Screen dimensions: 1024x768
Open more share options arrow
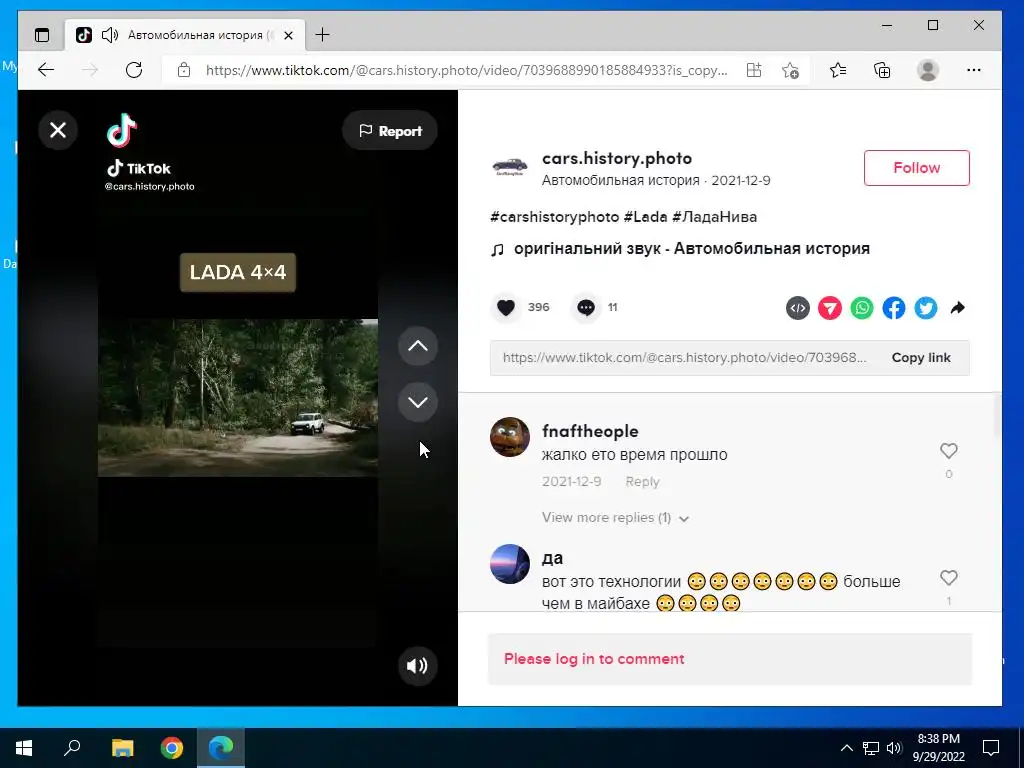click(x=957, y=308)
